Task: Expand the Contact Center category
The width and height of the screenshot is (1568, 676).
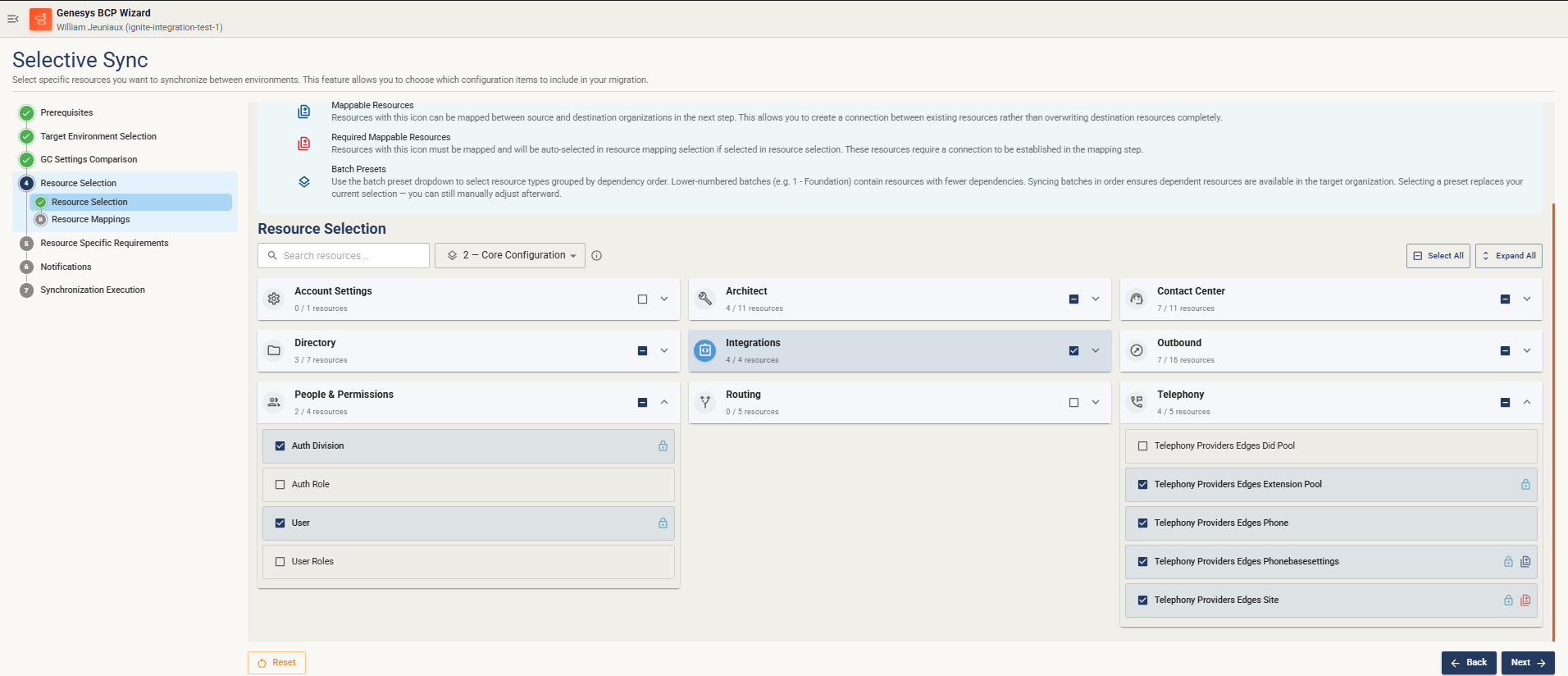Action: 1527,299
